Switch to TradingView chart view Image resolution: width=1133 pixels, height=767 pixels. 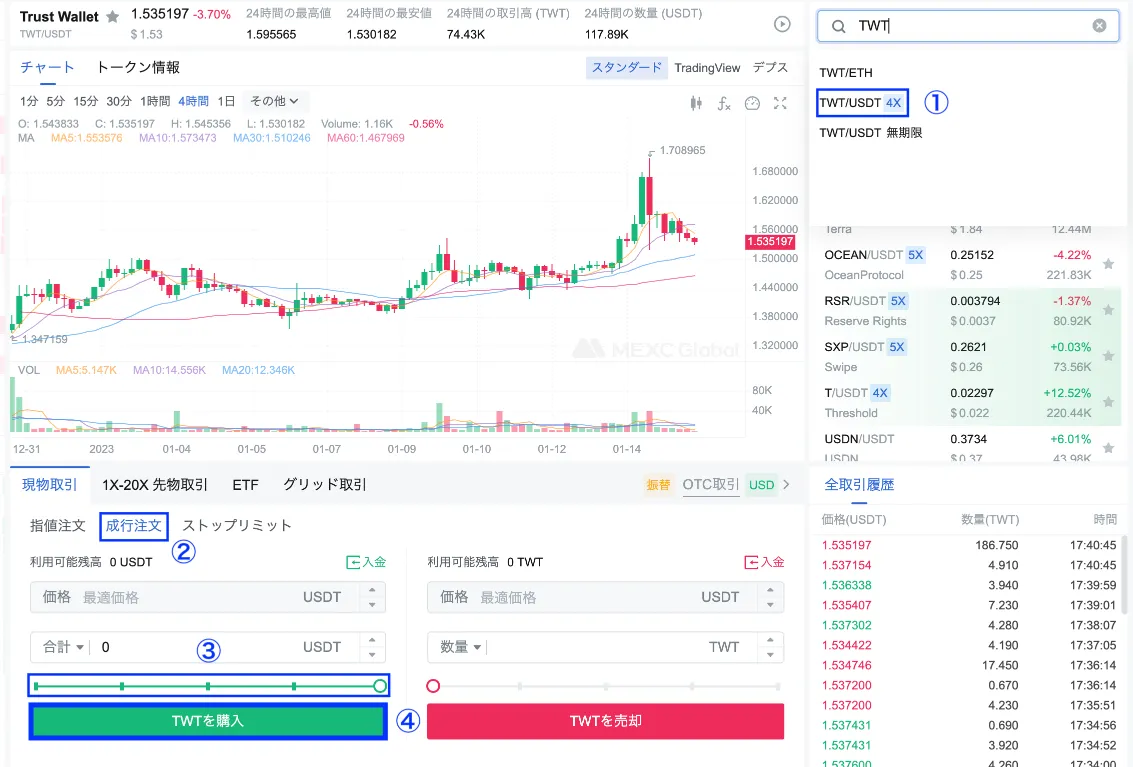point(707,68)
